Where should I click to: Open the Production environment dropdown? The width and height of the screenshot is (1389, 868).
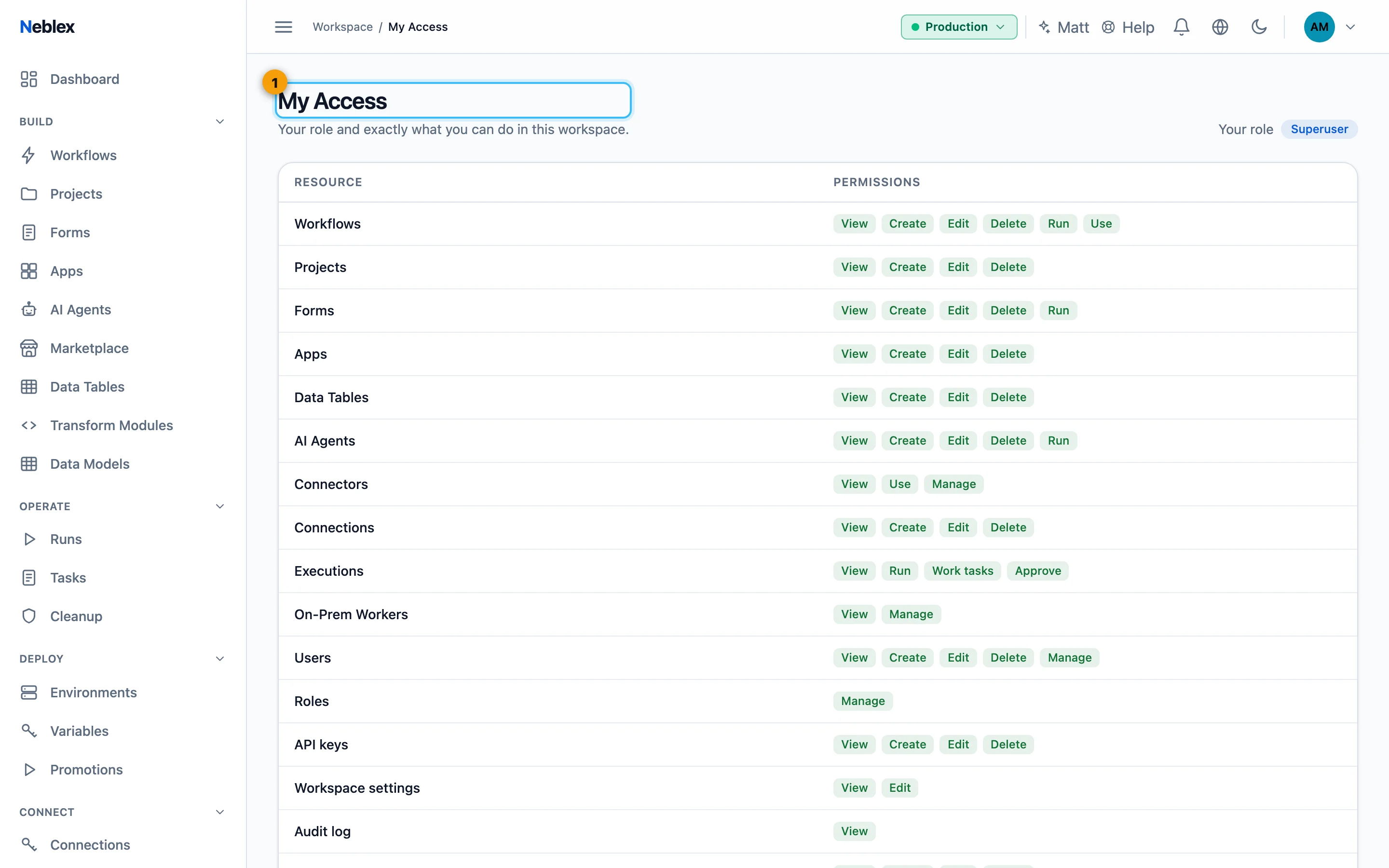[958, 27]
